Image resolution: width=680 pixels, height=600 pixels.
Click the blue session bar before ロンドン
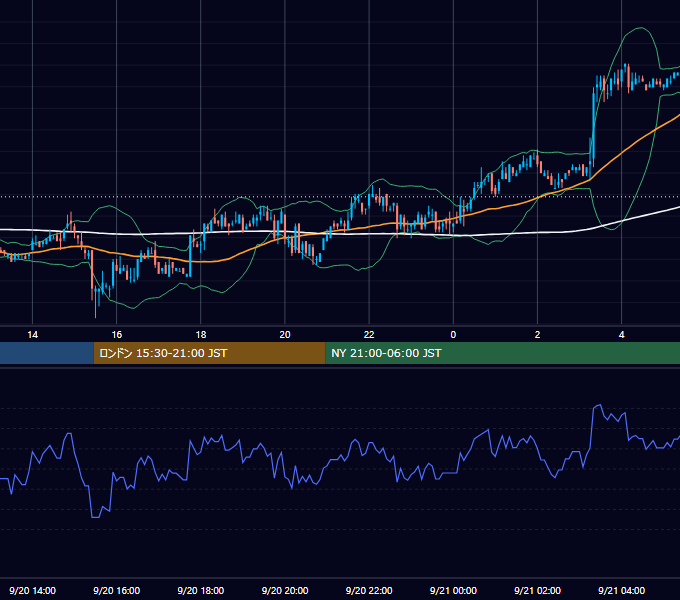[x=47, y=353]
